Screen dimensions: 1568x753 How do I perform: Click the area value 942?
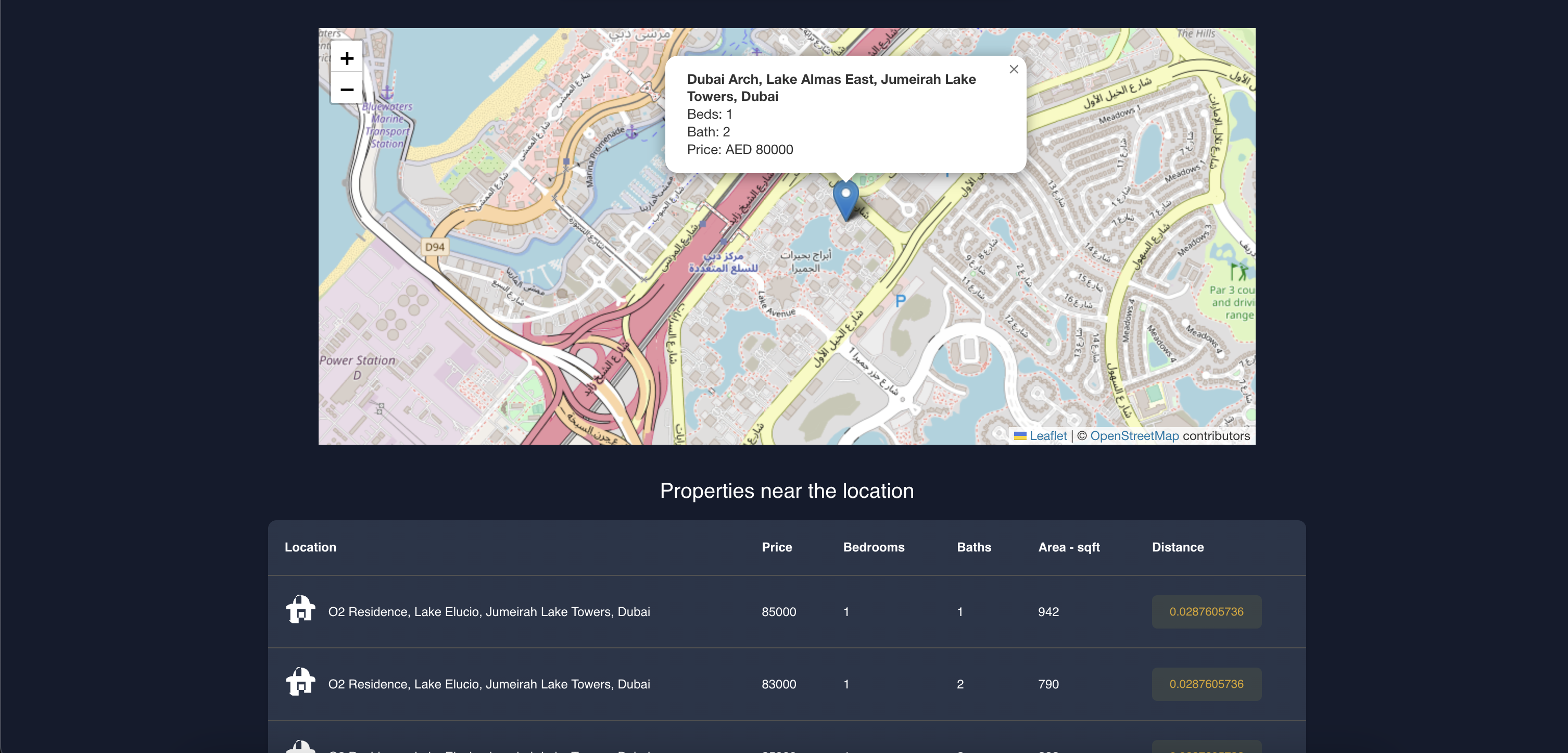click(1048, 612)
